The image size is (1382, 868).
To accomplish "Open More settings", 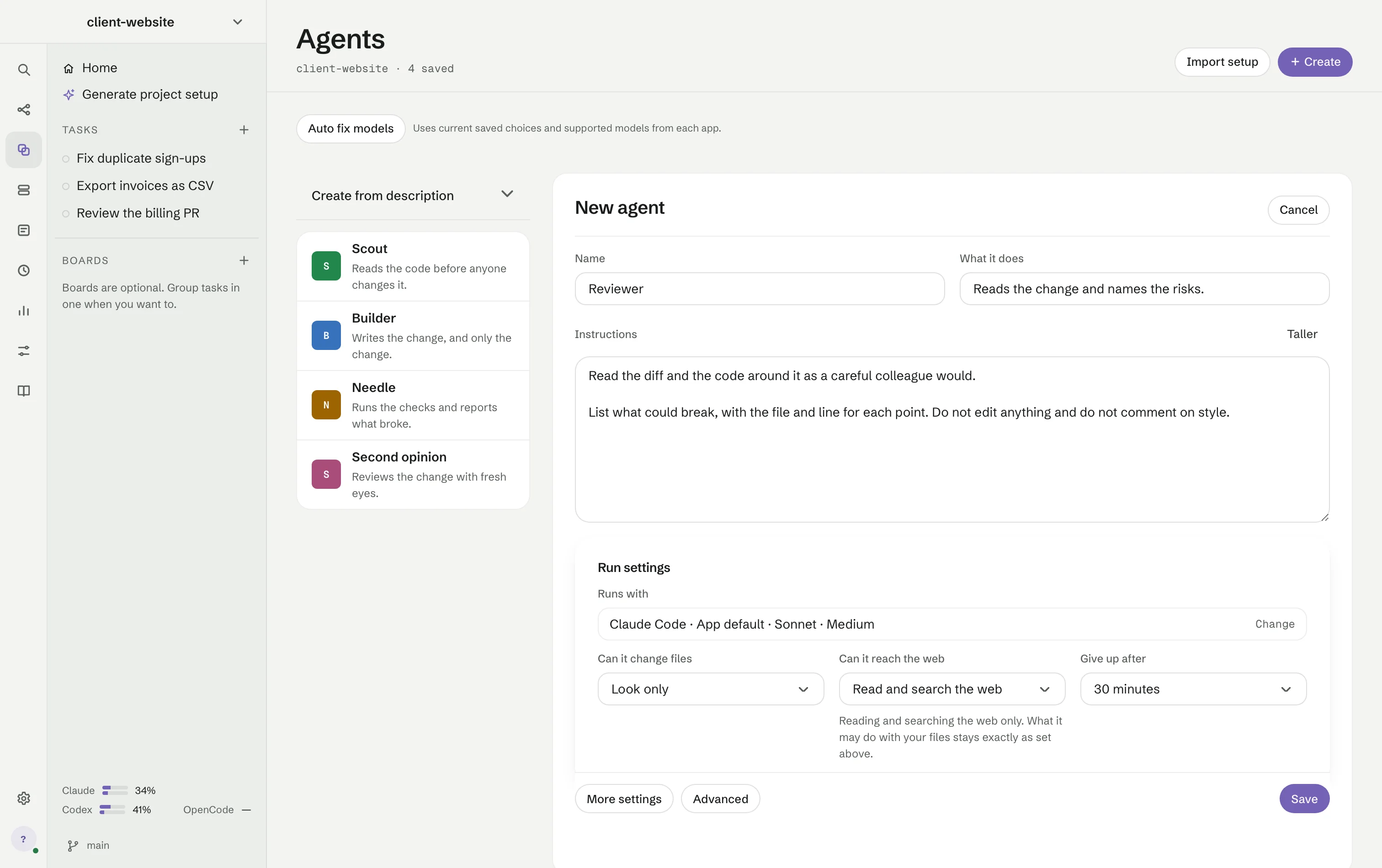I will (x=624, y=799).
